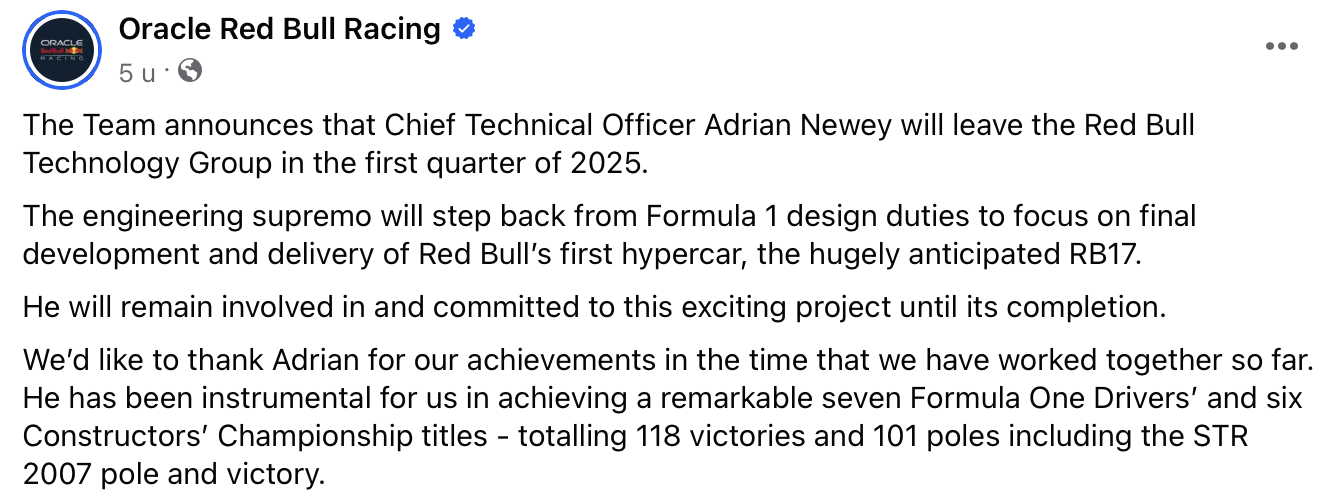Screen dimensions: 1334x502
Task: Click the blue story ring around avatar
Action: (x=64, y=51)
